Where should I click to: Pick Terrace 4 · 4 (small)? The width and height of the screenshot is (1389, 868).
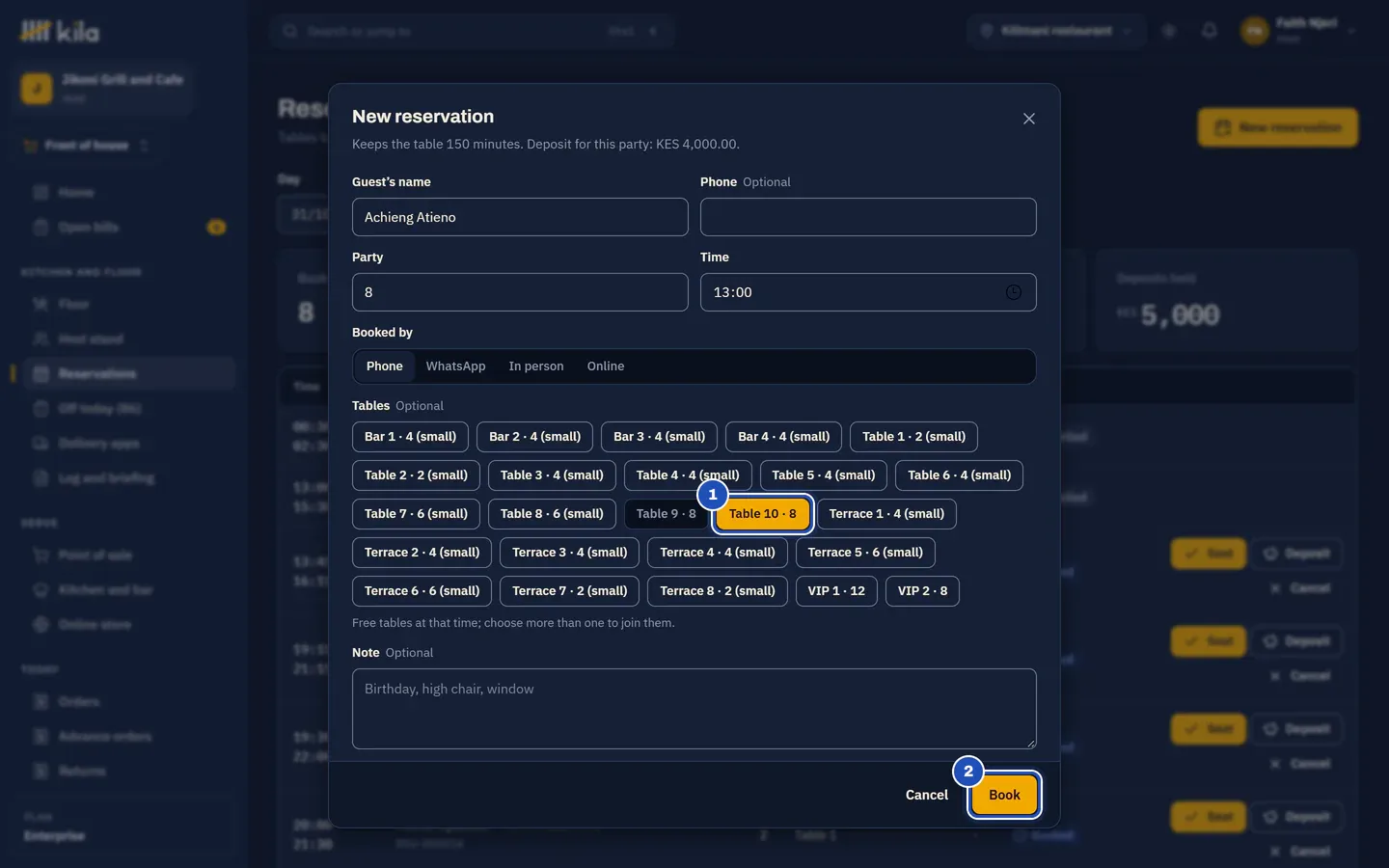pyautogui.click(x=718, y=553)
